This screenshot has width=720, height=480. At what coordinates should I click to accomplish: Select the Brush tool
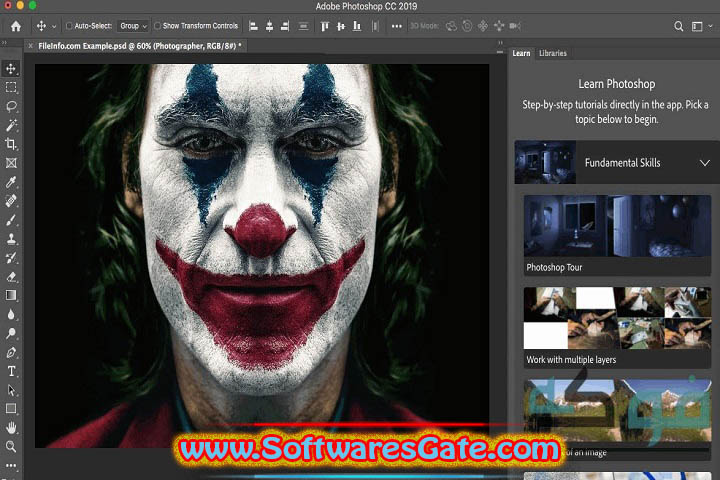11,220
